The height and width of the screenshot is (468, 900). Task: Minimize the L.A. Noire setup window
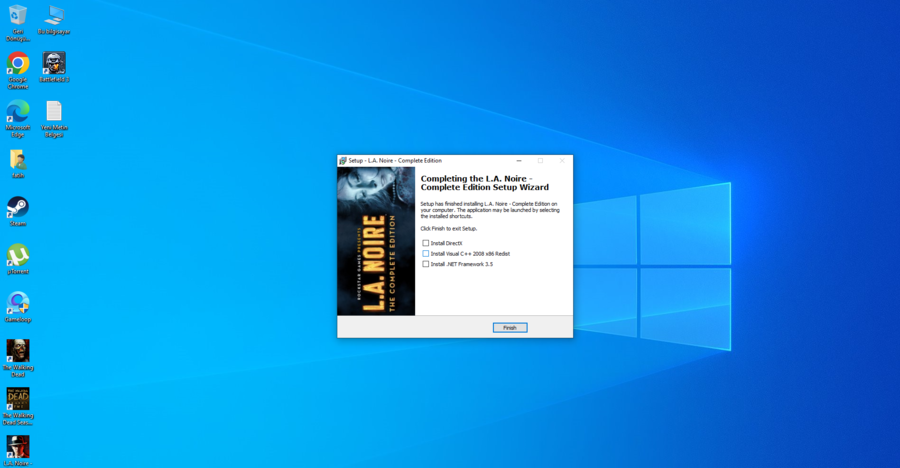tap(519, 161)
